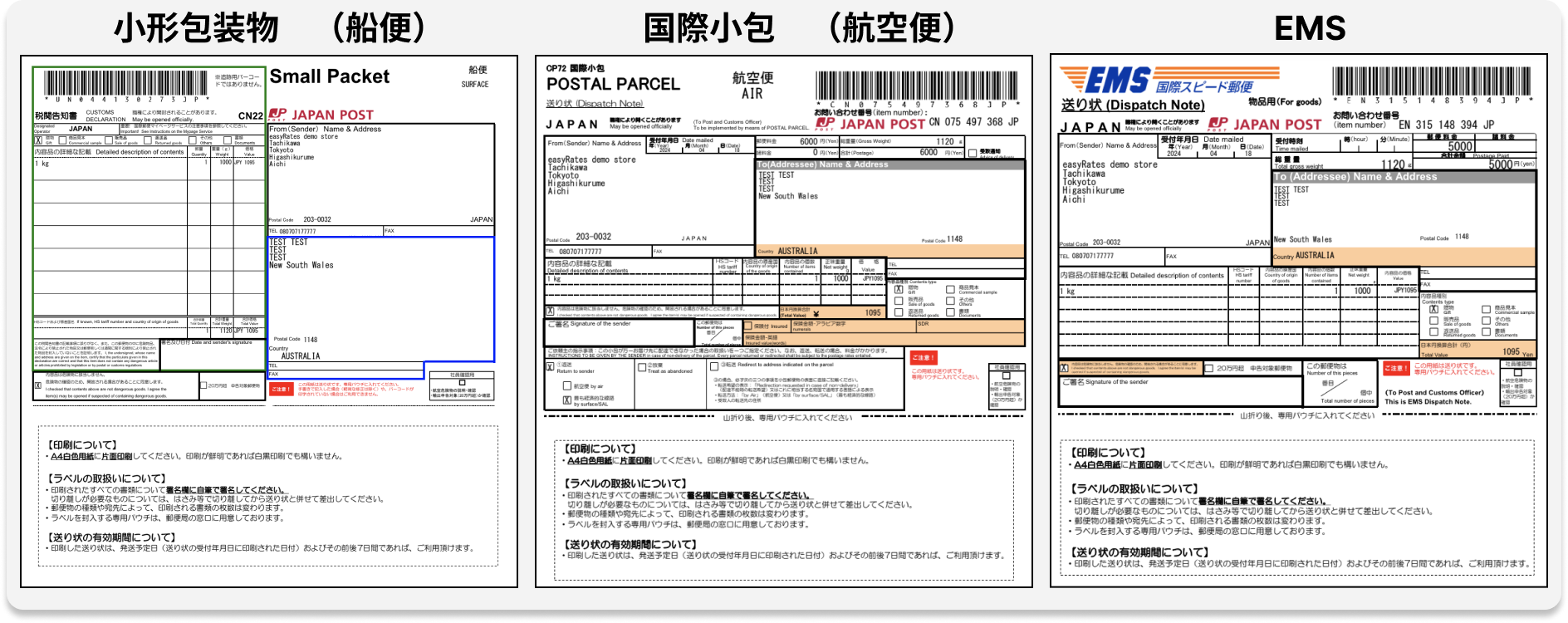Click the Japan Post logo on EMS label

pyautogui.click(x=1264, y=125)
